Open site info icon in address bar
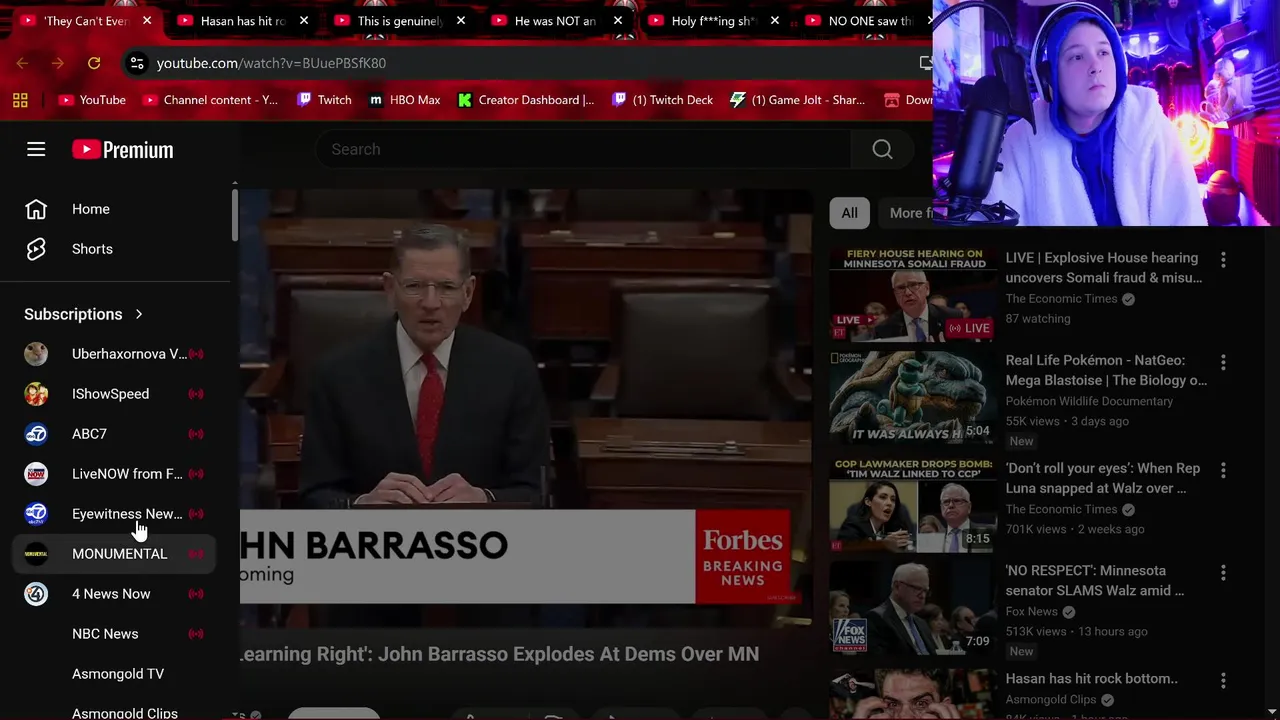Screen dimensions: 1280x720 (137, 63)
